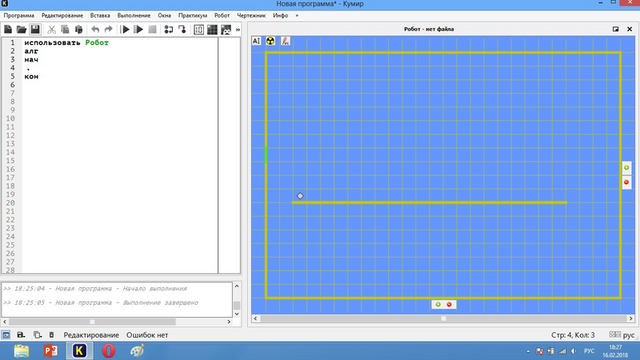Open the Практикум menu
The width and height of the screenshot is (640, 360).
click(193, 16)
